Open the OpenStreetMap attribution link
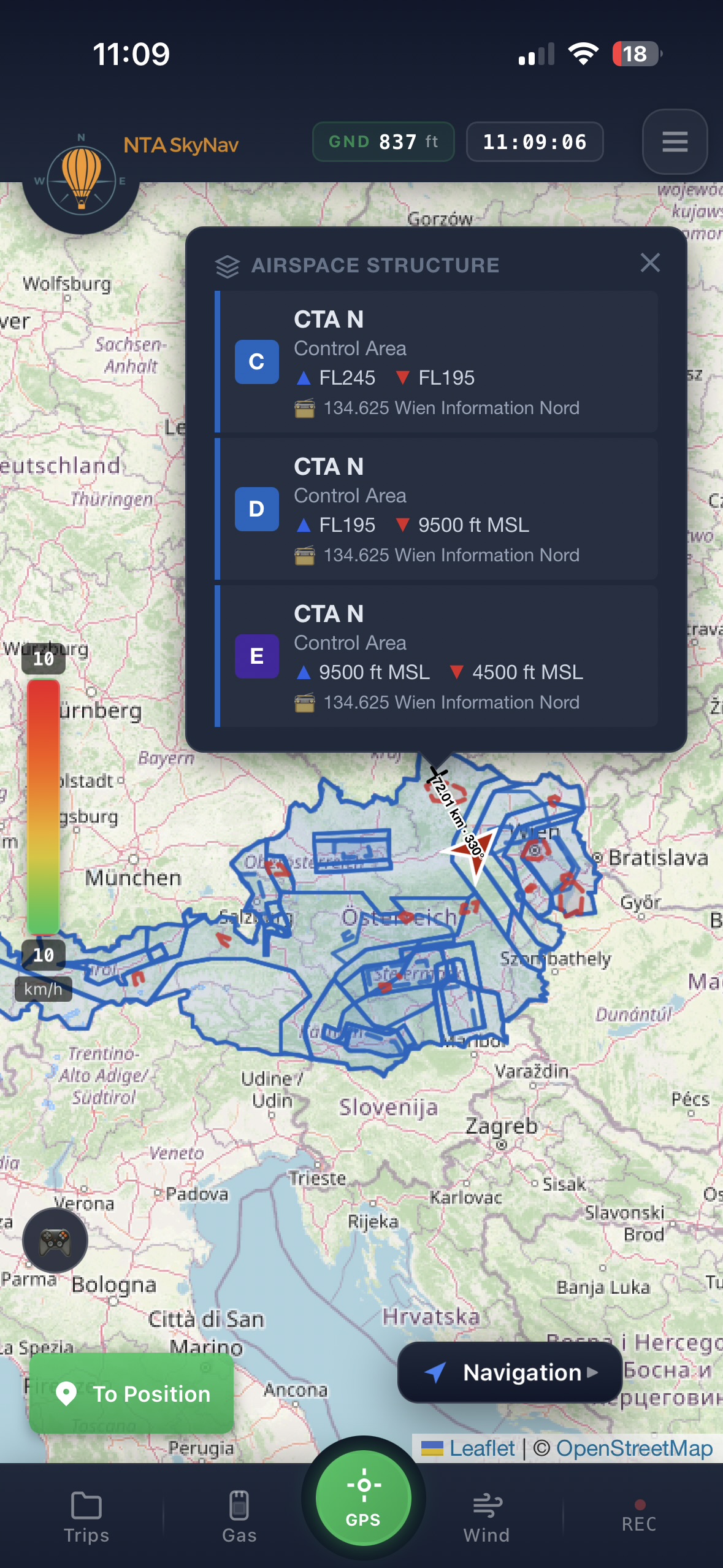Image resolution: width=723 pixels, height=1568 pixels. (x=633, y=1448)
